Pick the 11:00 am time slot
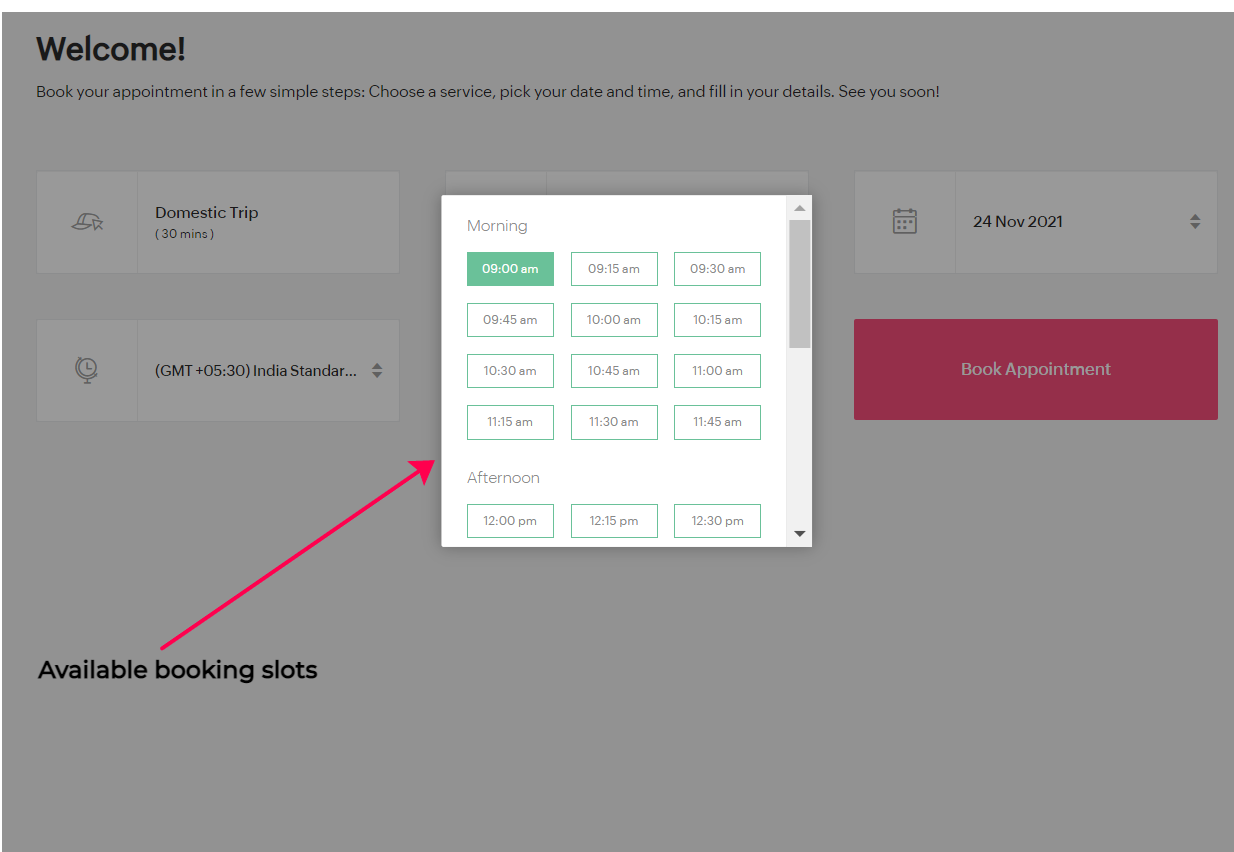The width and height of the screenshot is (1234, 852). pyautogui.click(x=717, y=371)
